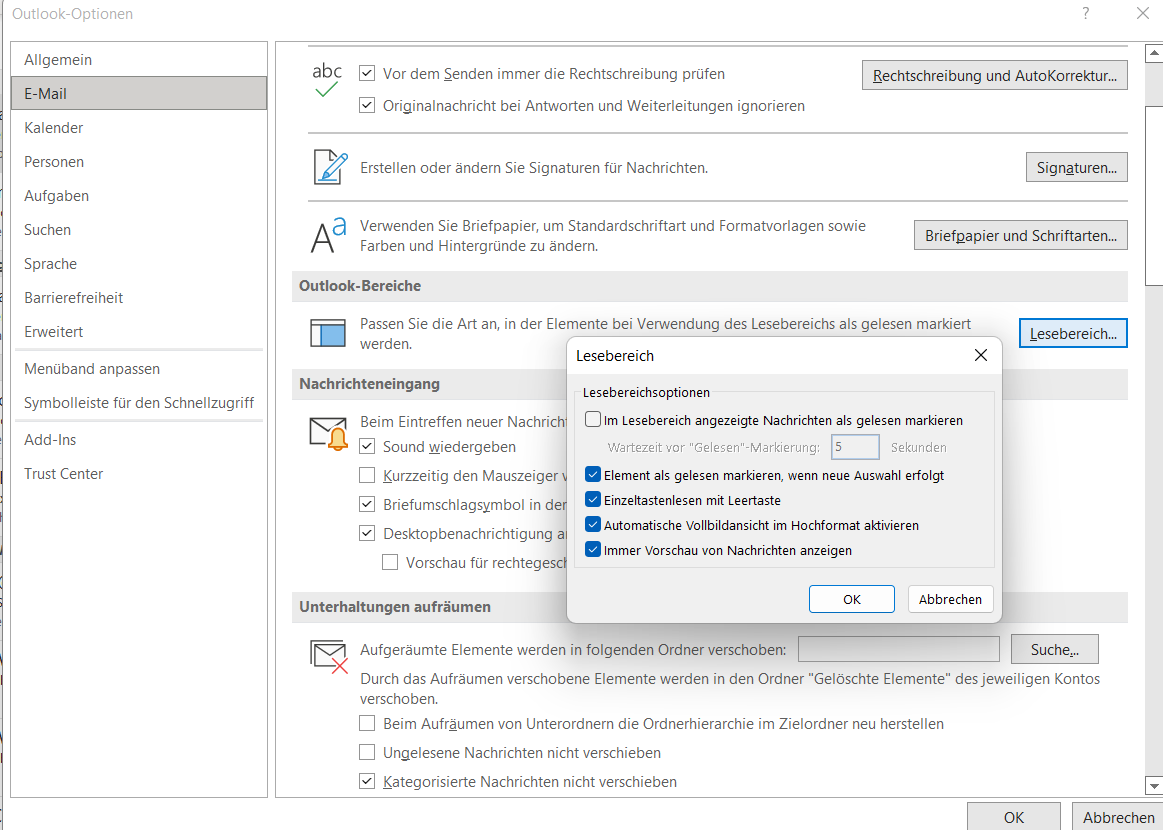Click the help question mark icon
Viewport: 1163px width, 830px height.
click(x=1085, y=13)
